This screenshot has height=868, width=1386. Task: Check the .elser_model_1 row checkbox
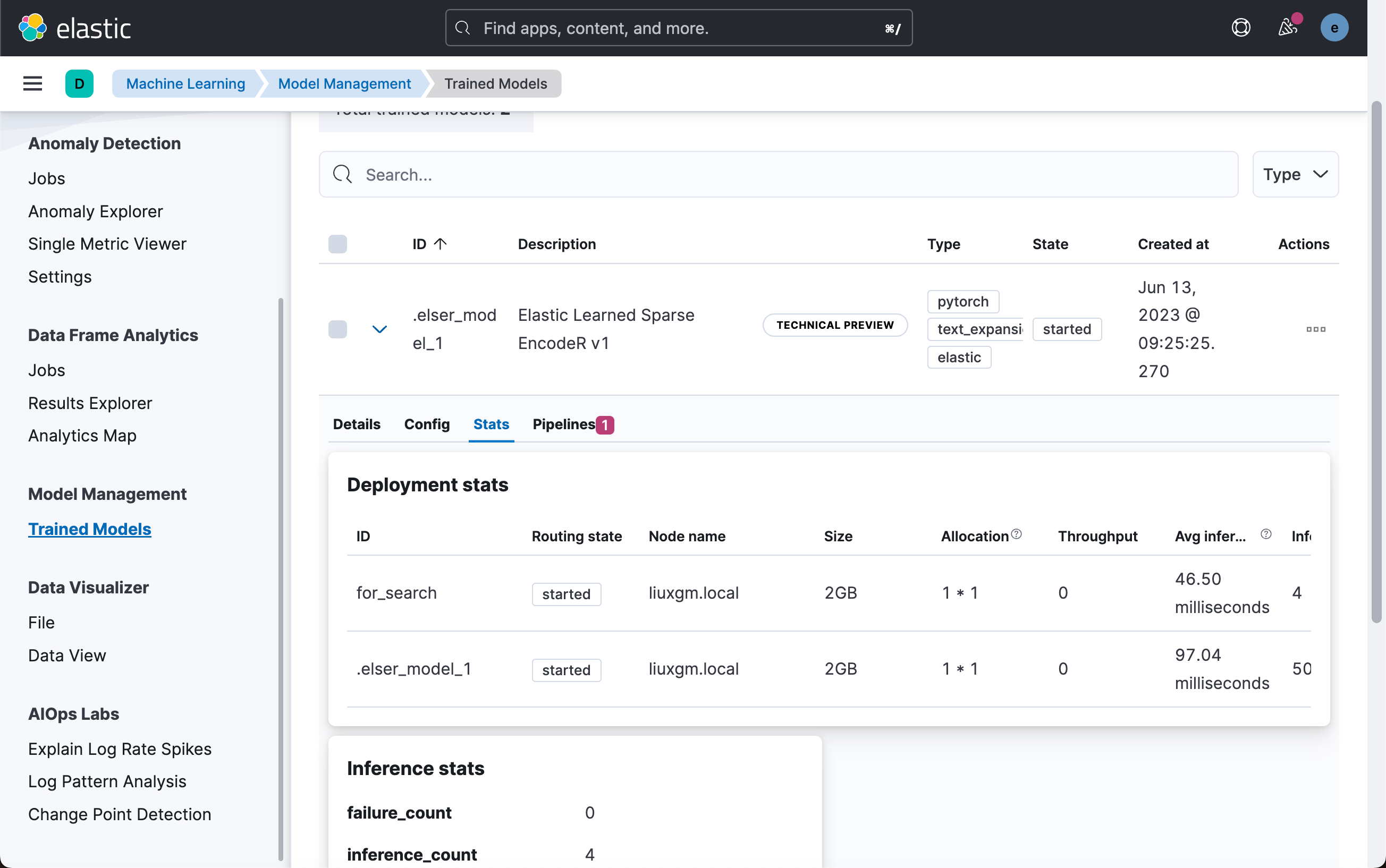(x=337, y=329)
